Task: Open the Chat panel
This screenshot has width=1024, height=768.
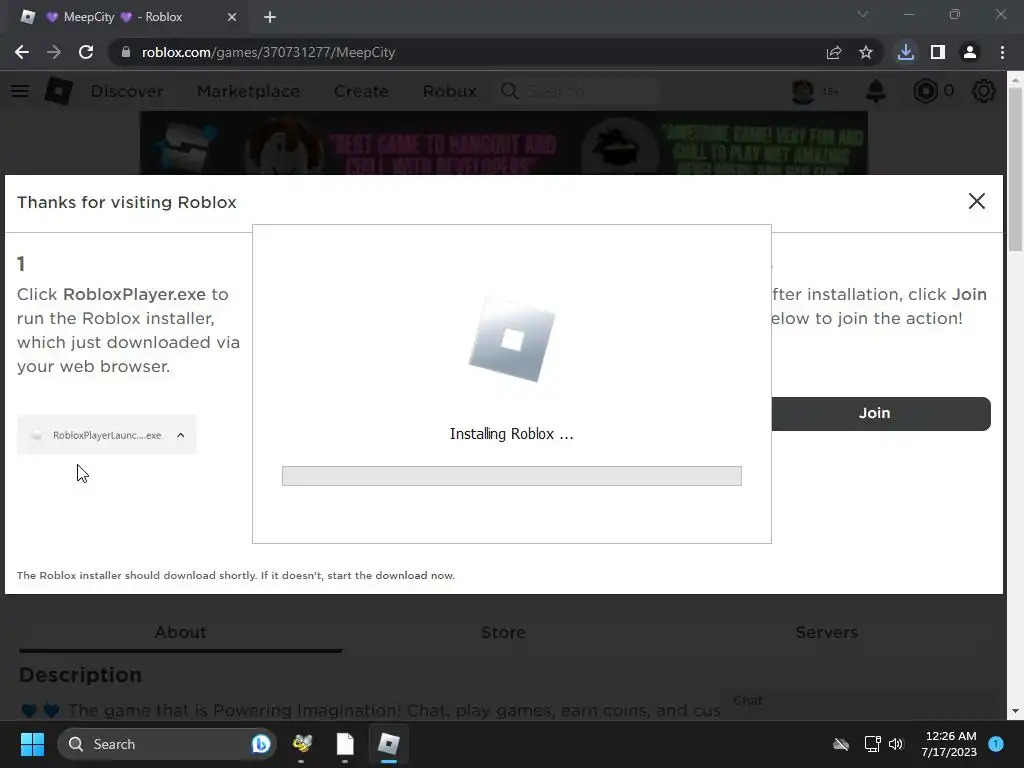Action: 748,700
